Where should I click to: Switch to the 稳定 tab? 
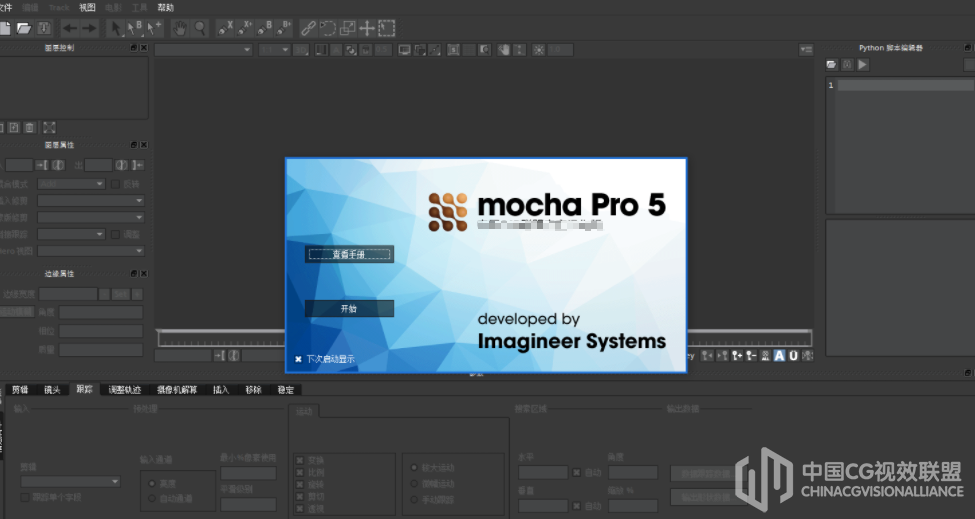click(x=285, y=390)
